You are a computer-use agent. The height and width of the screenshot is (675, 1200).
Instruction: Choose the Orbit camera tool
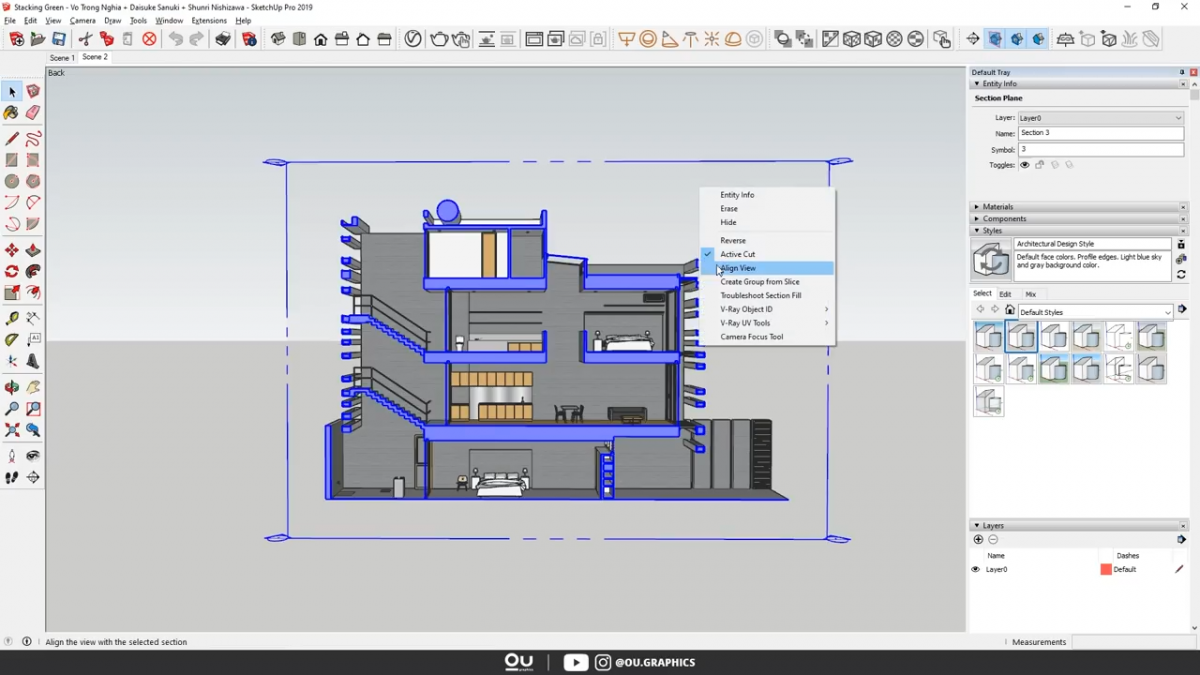pos(12,387)
